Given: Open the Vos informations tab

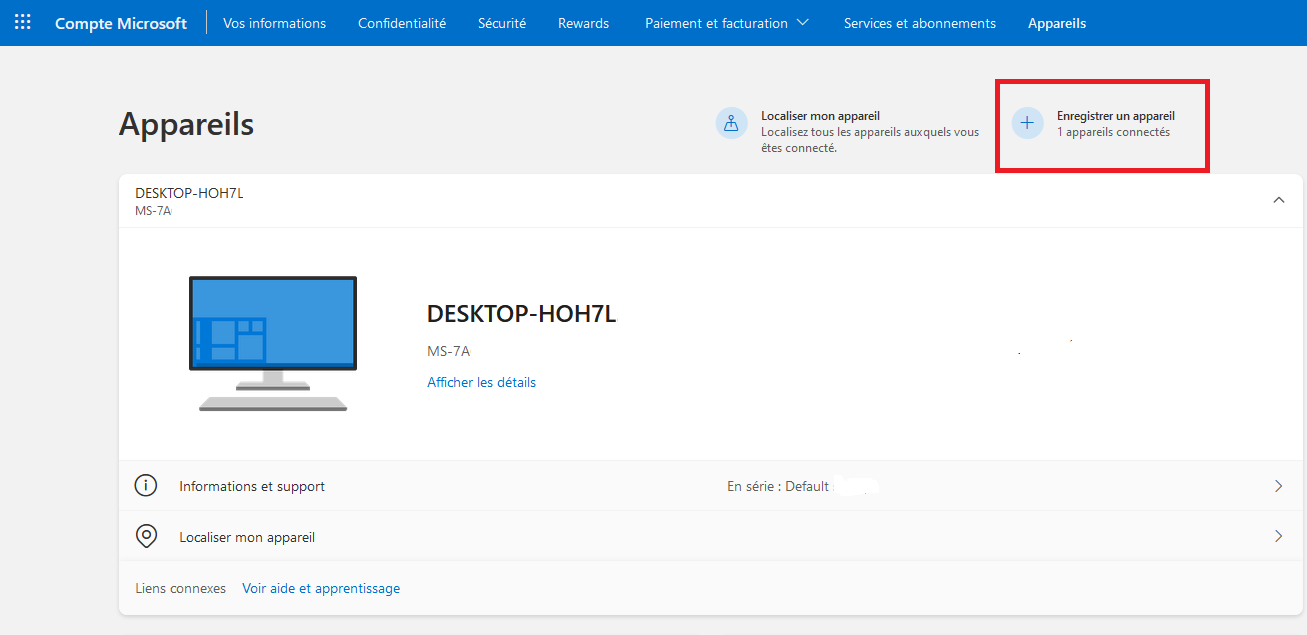Looking at the screenshot, I should tap(274, 23).
